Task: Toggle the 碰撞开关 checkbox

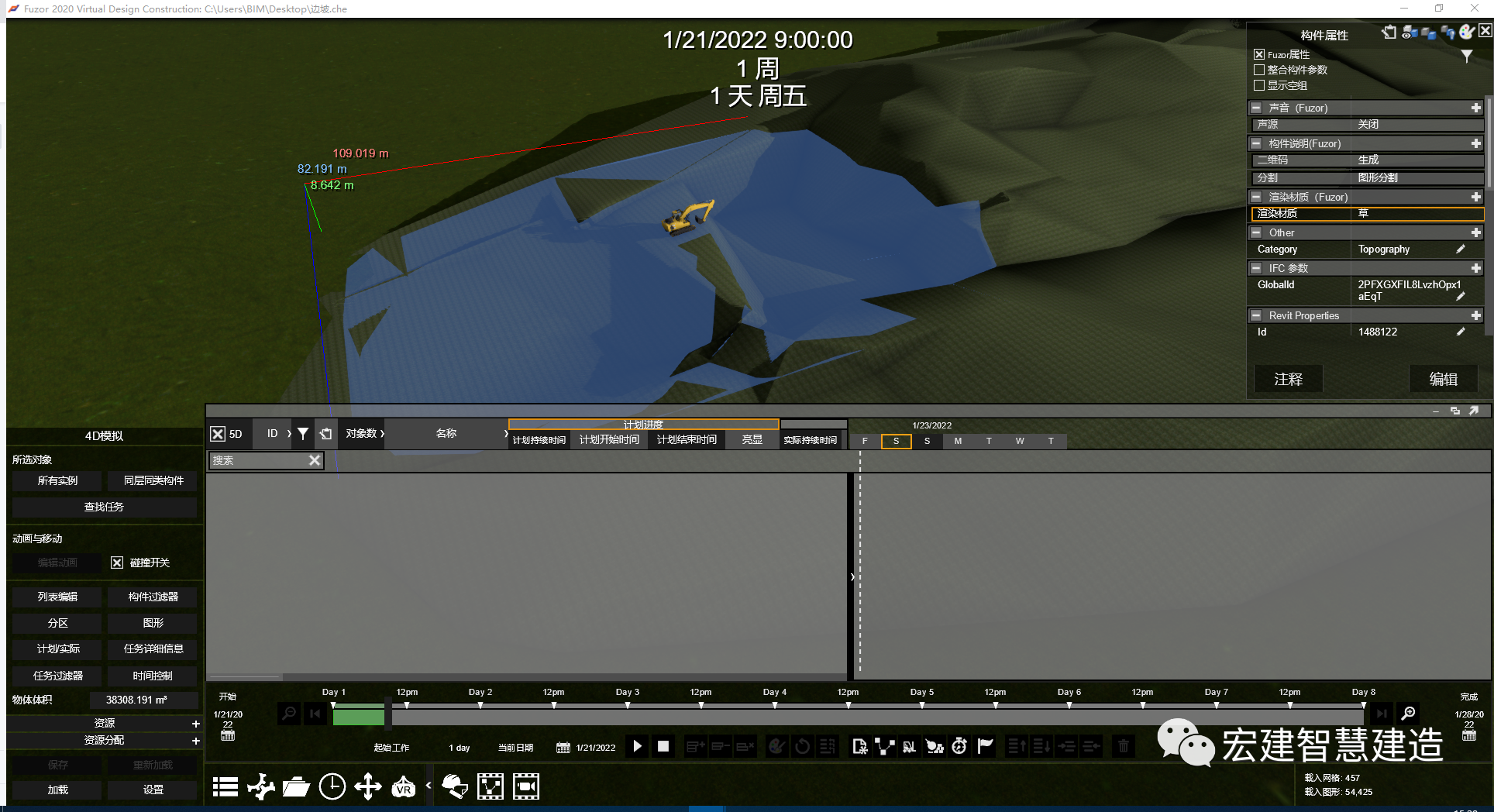Action: (x=116, y=563)
